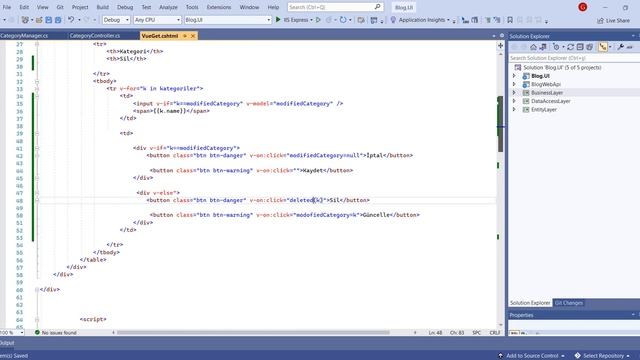Go to Solution Explorer Home view
Screen dimensions: 640x360
(x=533, y=47)
